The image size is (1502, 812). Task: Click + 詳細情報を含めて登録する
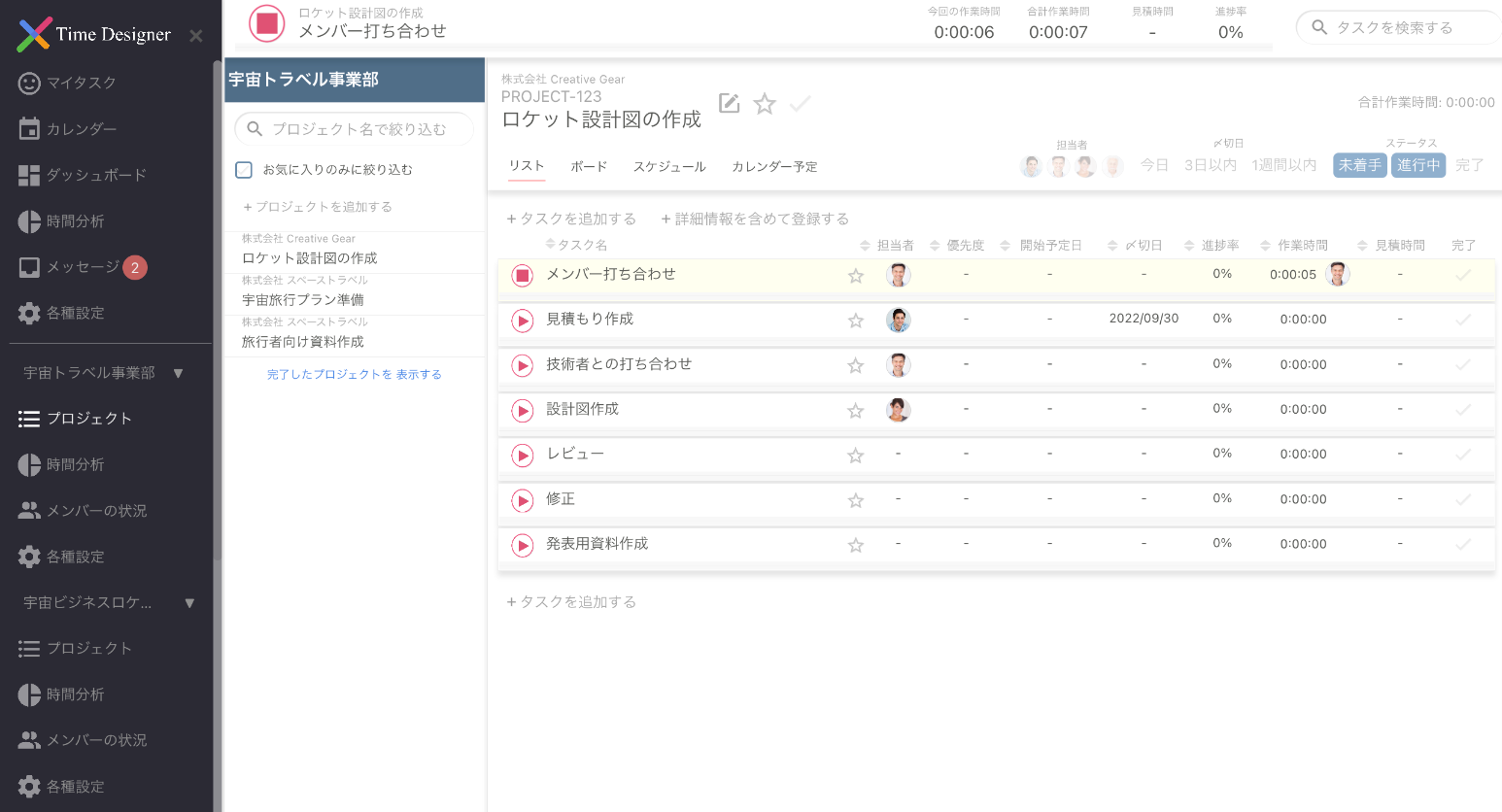[x=755, y=220]
